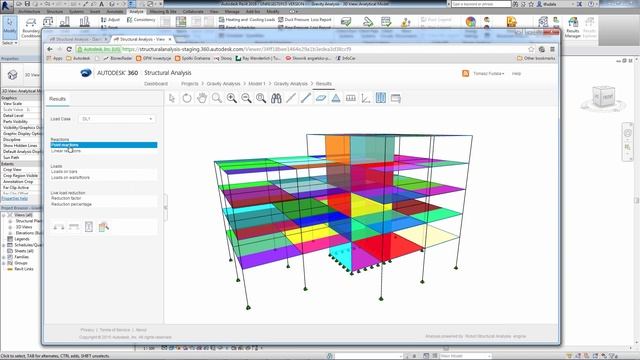Select Loads on walls/floors result
The image size is (640, 360).
point(104,178)
